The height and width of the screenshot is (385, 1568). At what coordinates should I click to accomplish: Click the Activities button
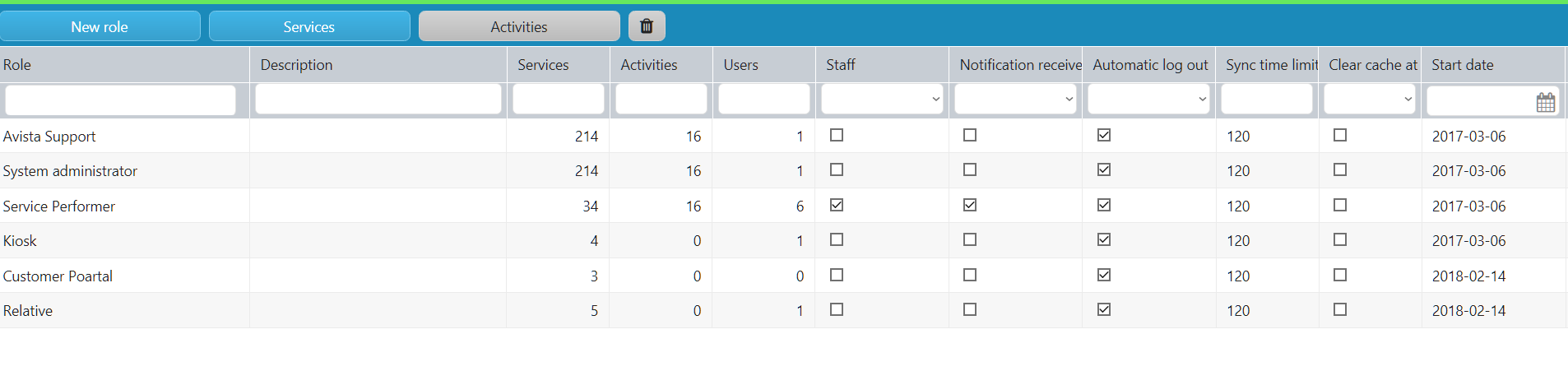point(519,26)
